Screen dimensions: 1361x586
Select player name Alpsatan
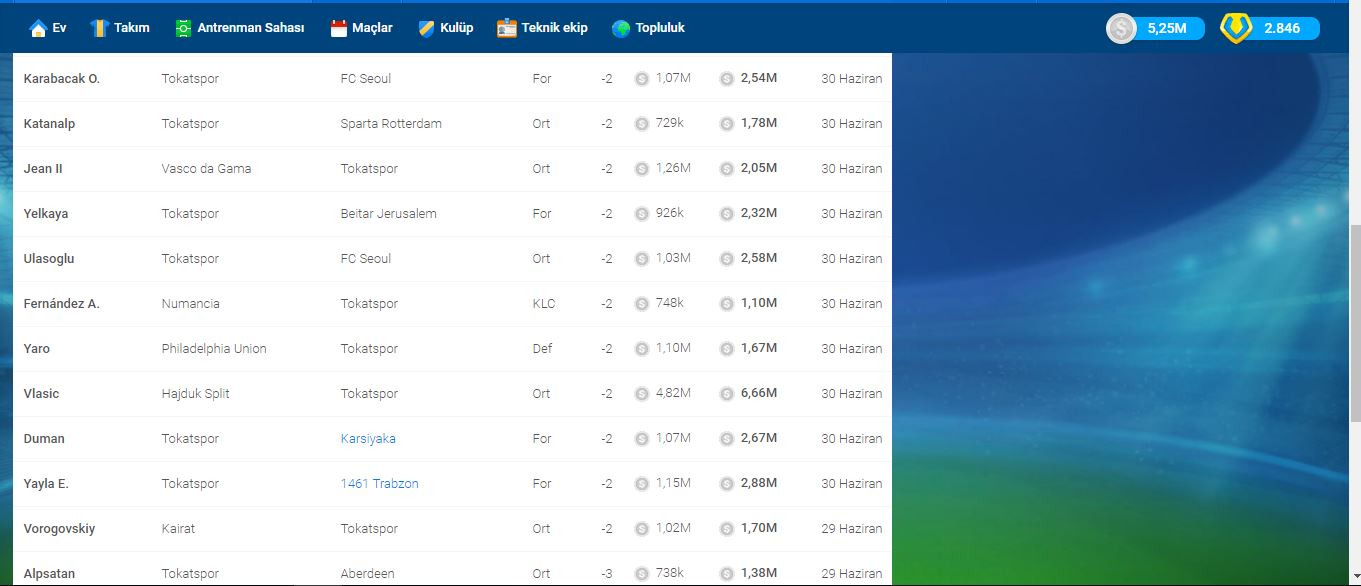point(49,573)
